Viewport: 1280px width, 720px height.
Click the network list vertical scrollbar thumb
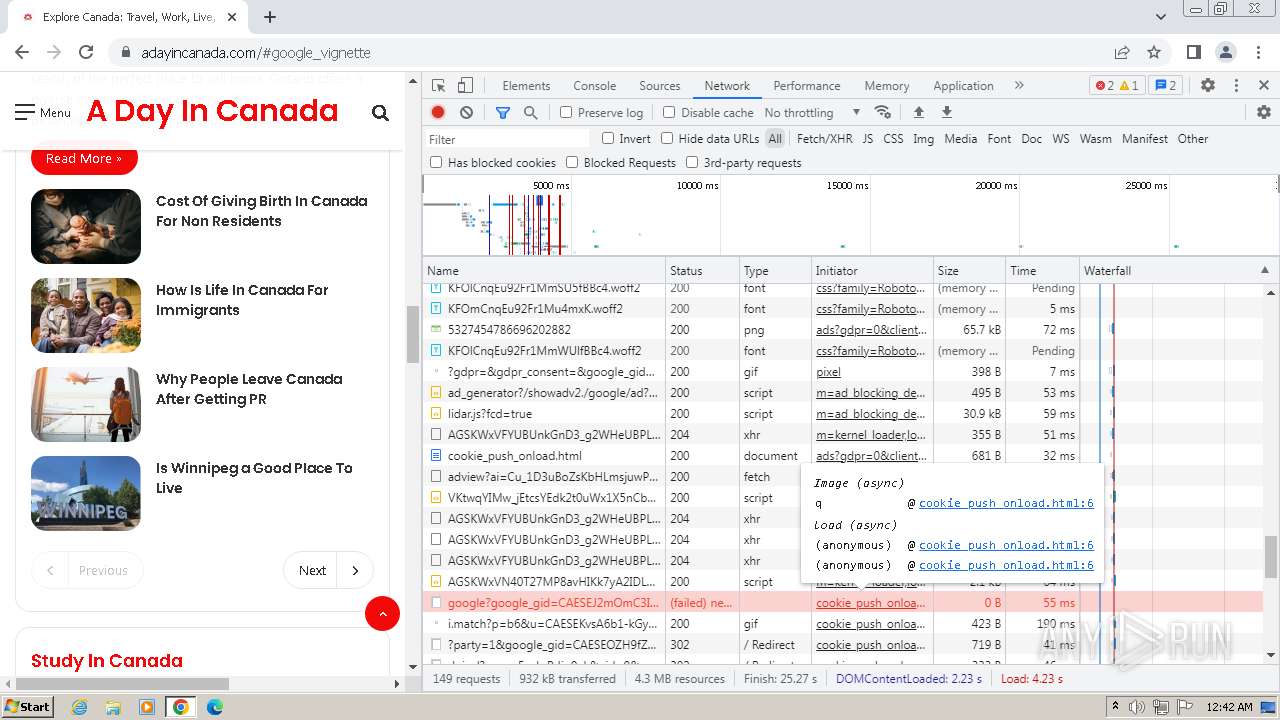coord(1271,558)
